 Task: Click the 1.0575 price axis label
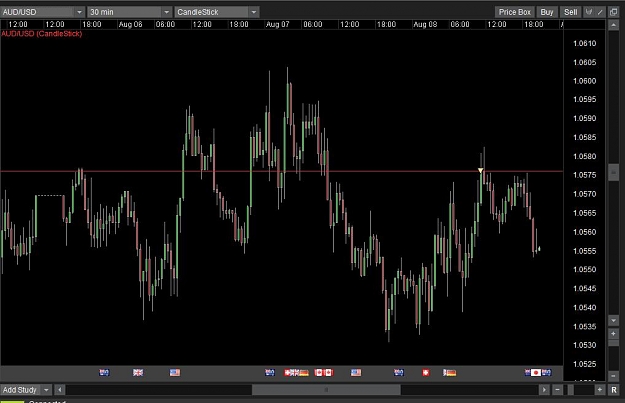tap(584, 175)
